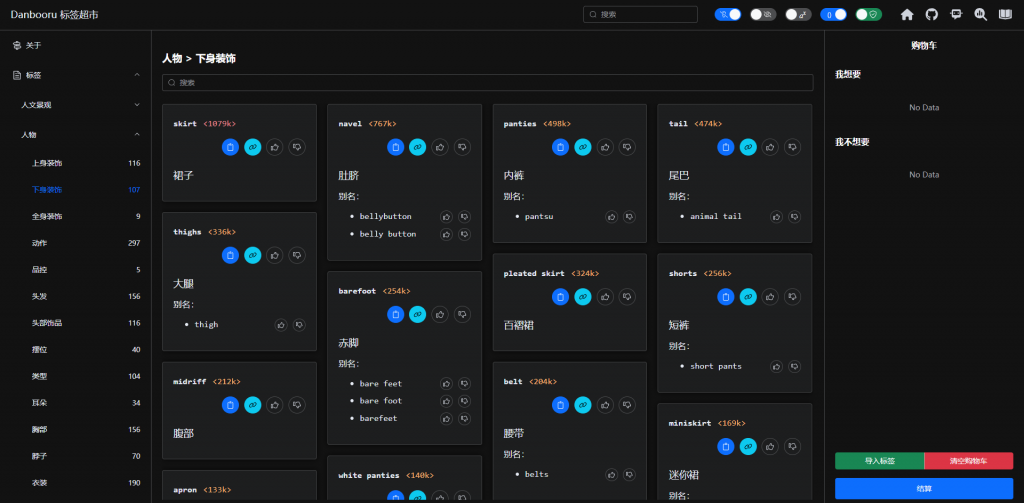
Task: Thumbs up the barefeet alias
Action: tap(447, 418)
